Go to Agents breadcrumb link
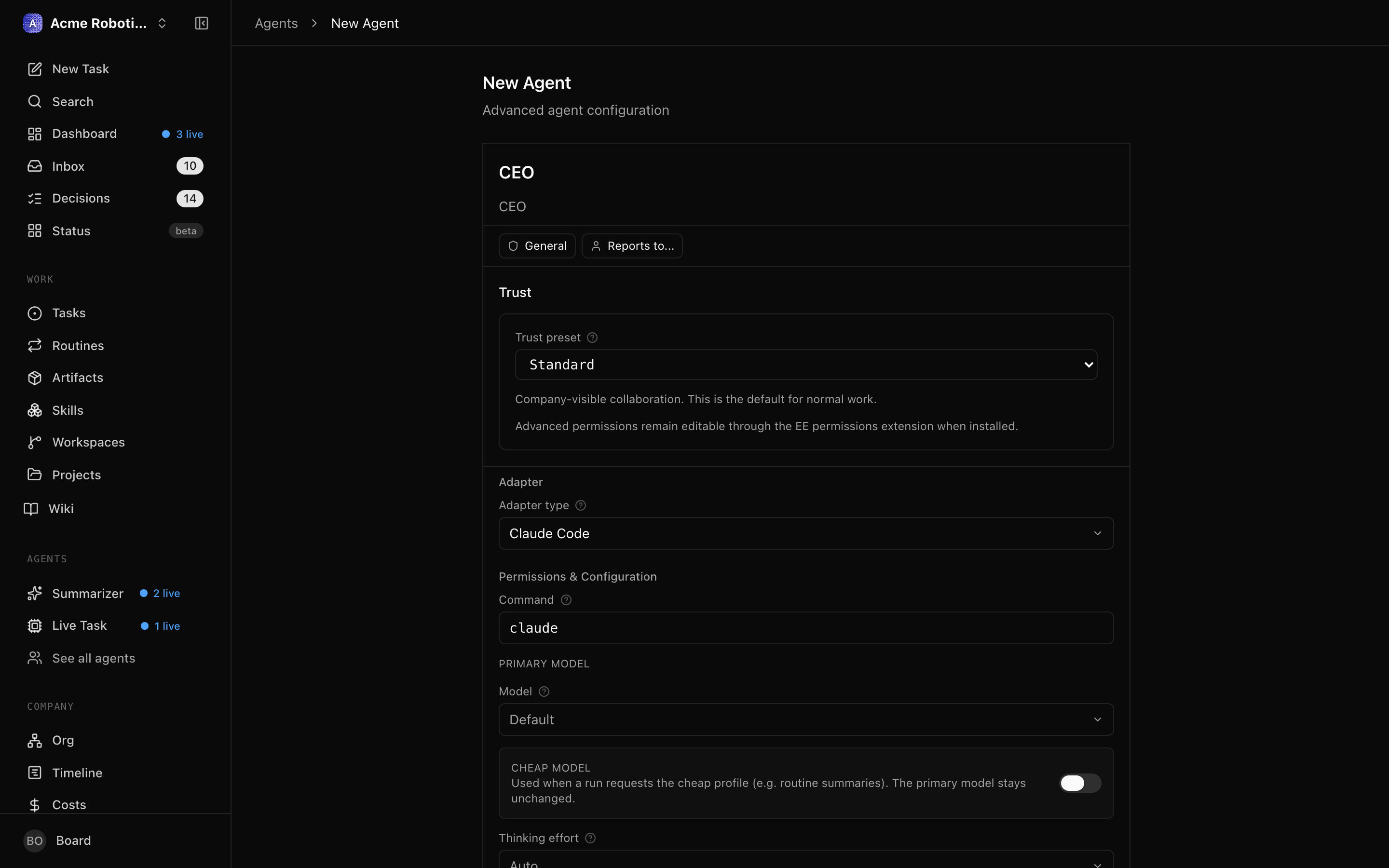1389x868 pixels. [276, 23]
